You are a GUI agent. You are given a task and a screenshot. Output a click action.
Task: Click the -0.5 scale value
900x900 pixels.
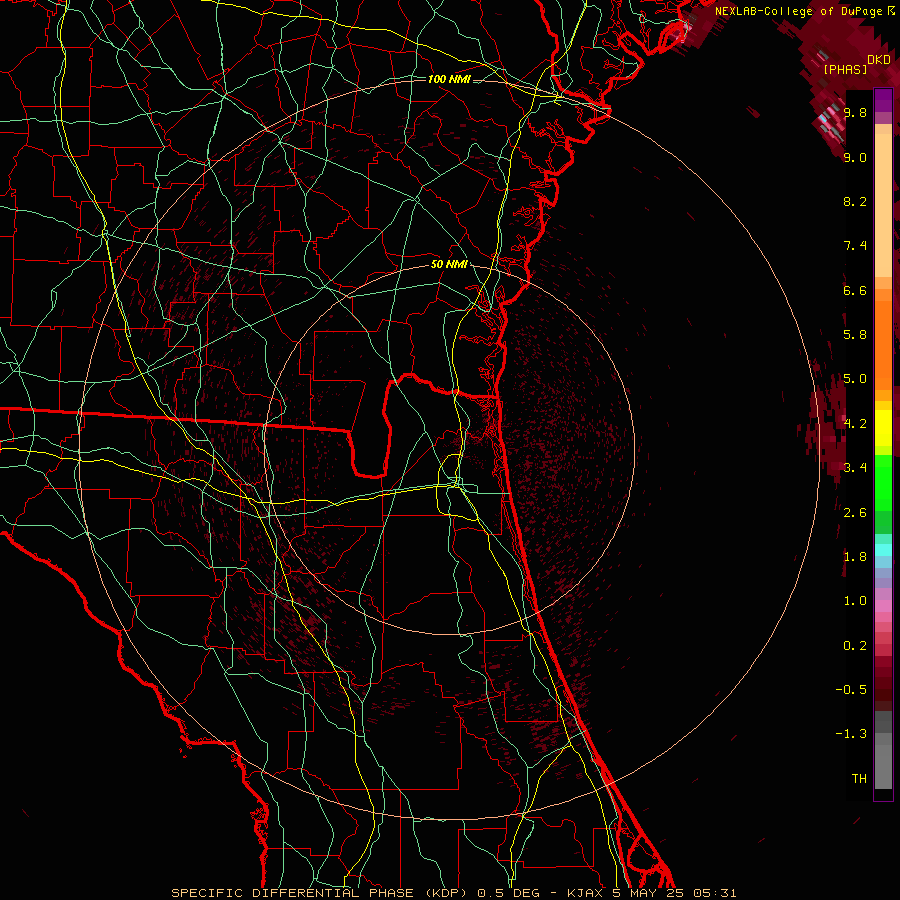click(x=851, y=690)
